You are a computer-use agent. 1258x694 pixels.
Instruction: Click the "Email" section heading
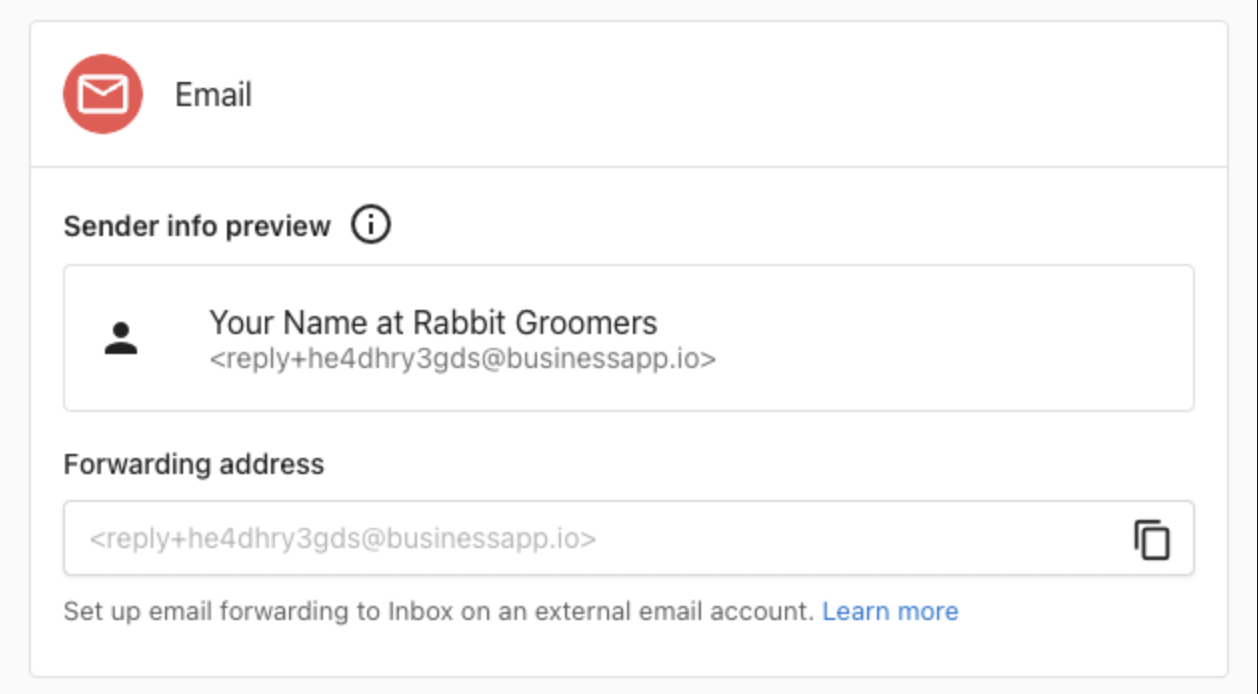(213, 95)
